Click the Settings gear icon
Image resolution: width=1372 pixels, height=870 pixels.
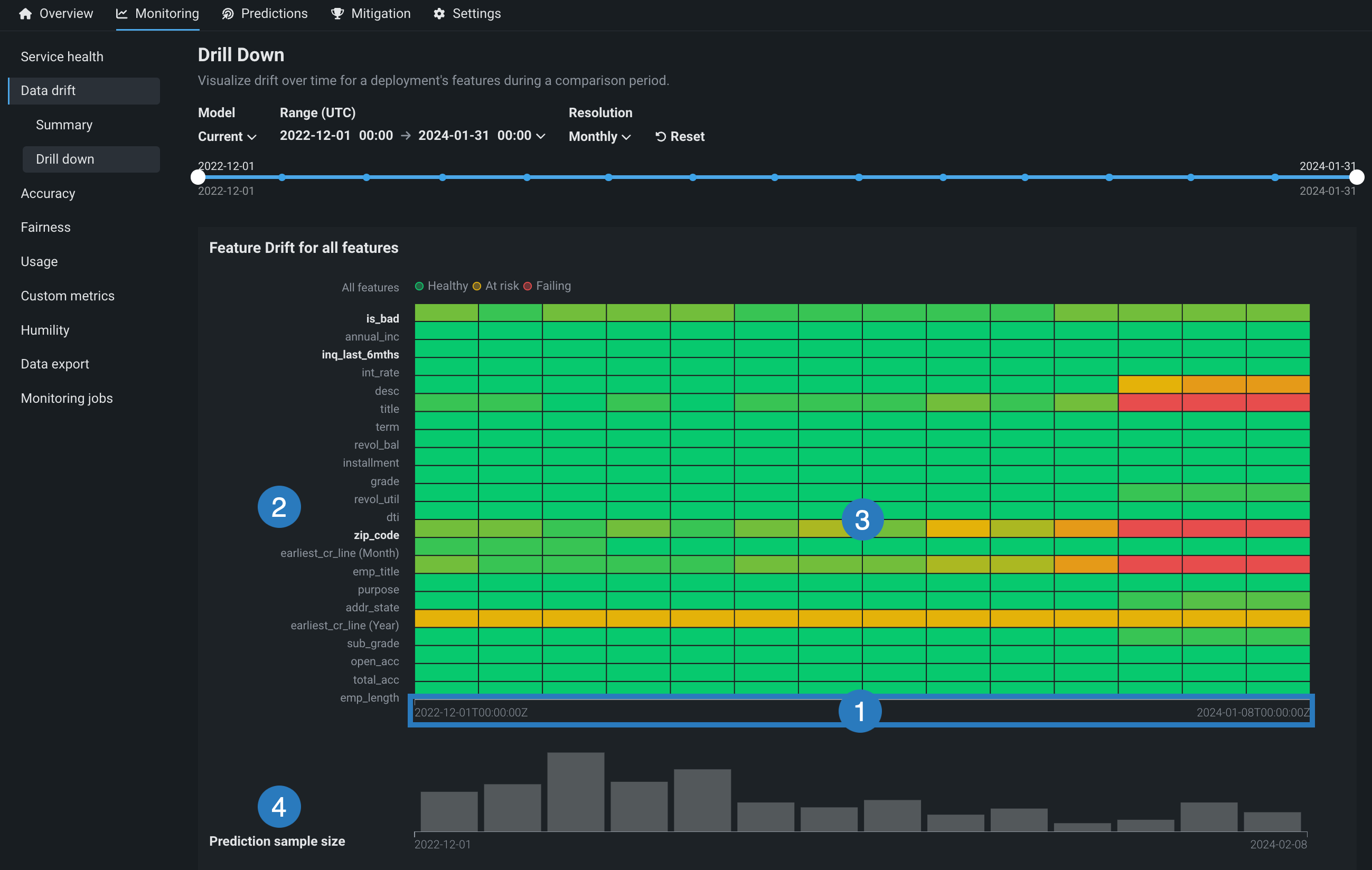(439, 14)
